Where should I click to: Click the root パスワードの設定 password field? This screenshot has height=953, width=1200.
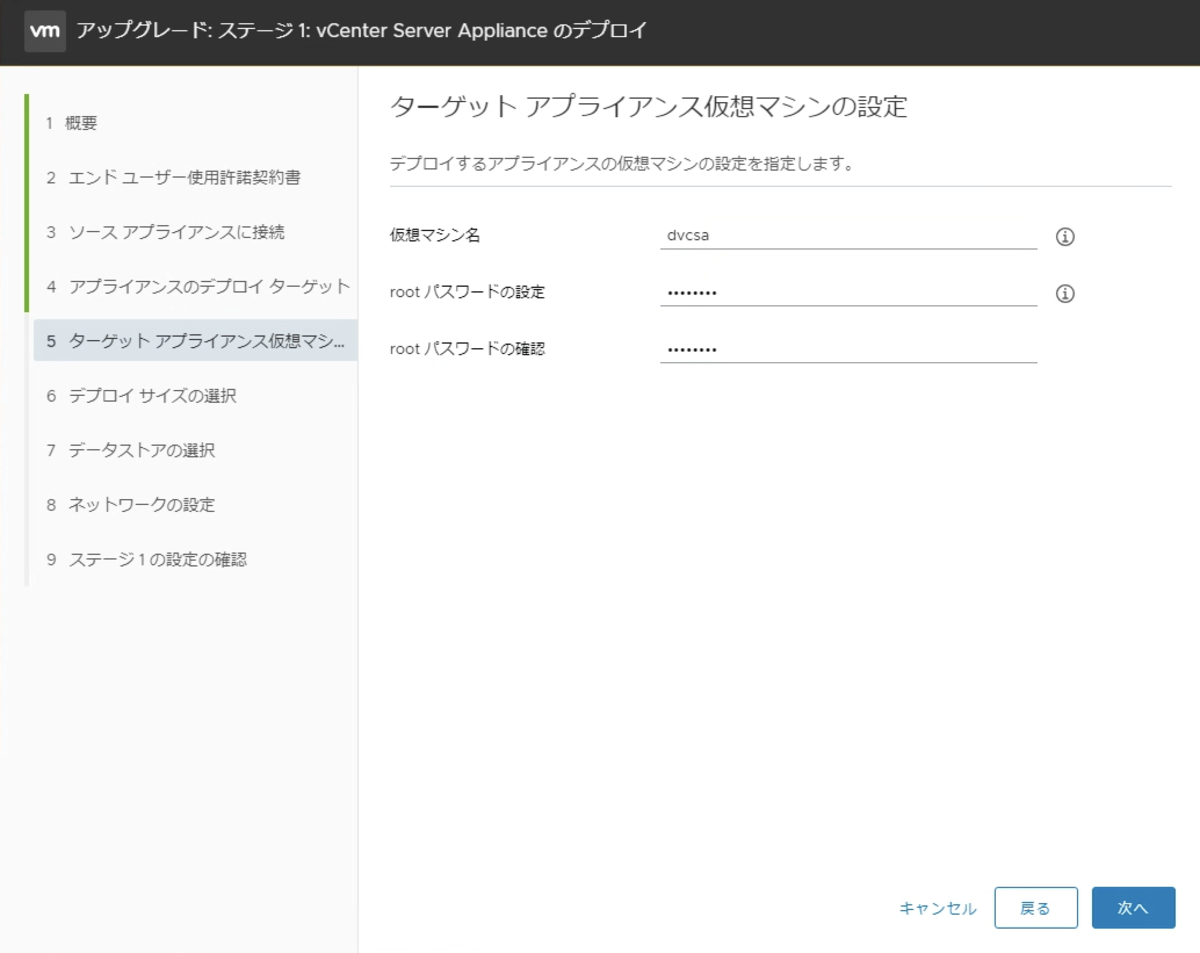pos(848,292)
